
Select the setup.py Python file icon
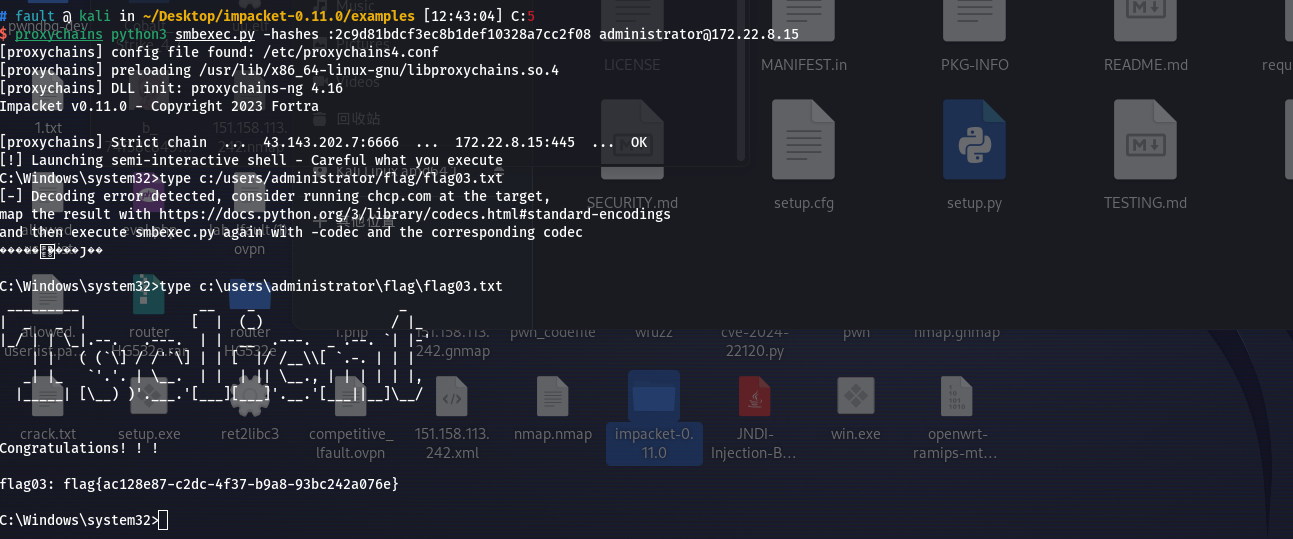[974, 139]
